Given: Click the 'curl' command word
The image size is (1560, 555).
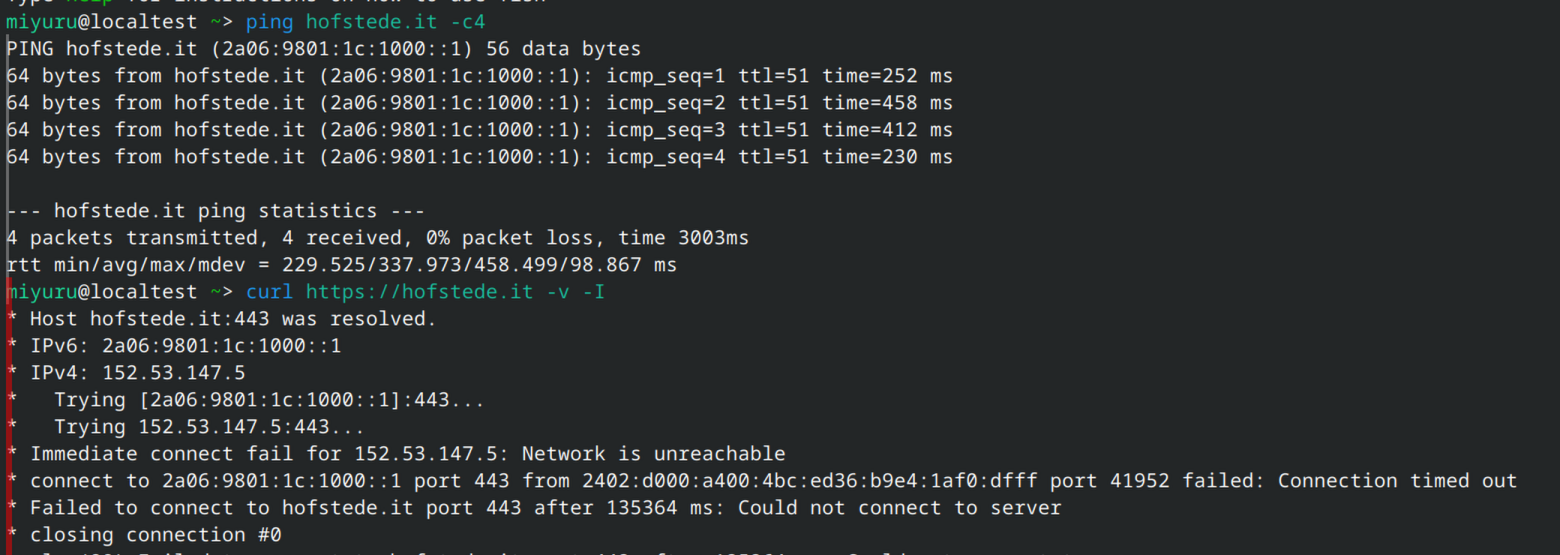Looking at the screenshot, I should (269, 292).
